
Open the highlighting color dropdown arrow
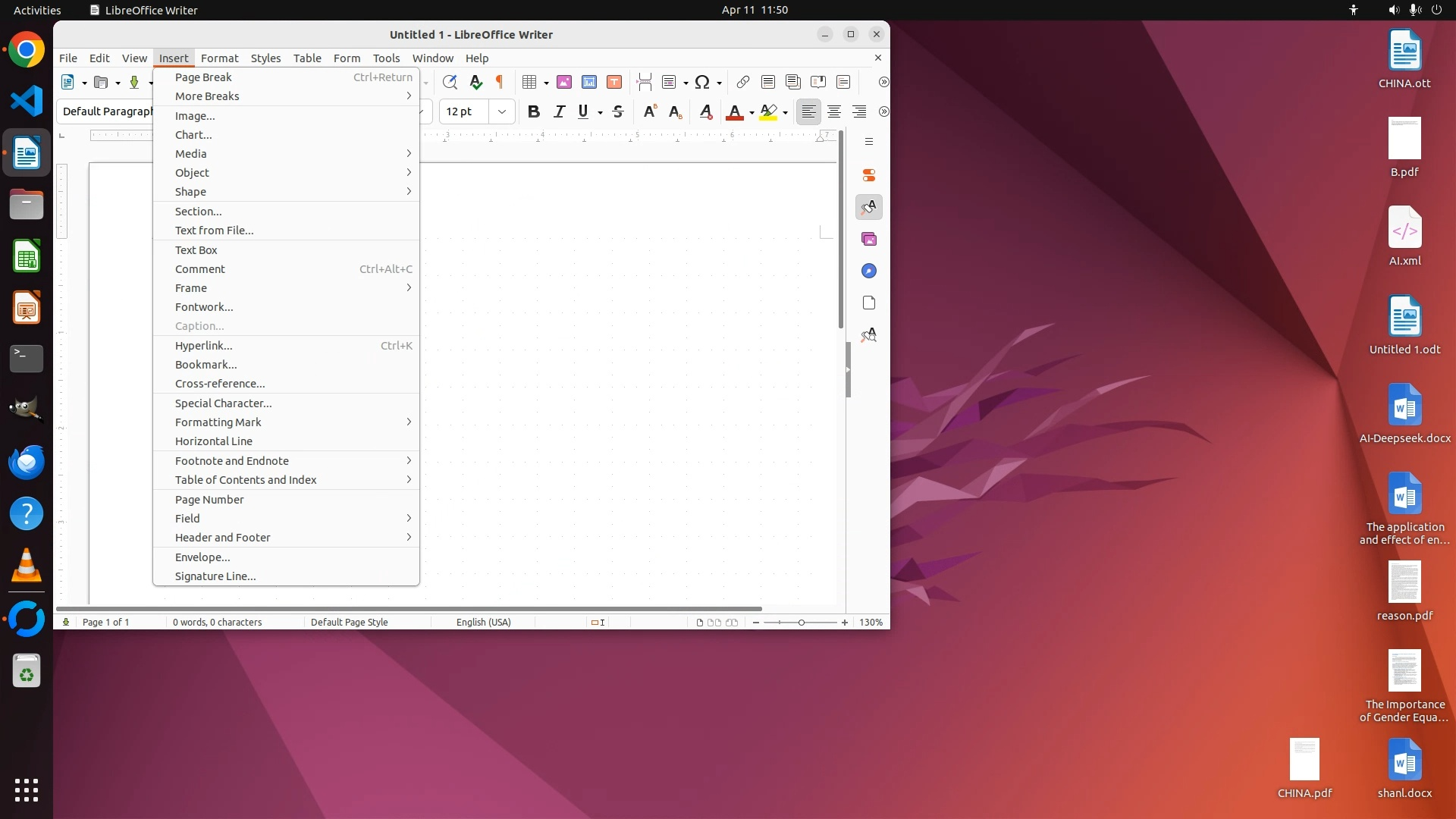pos(786,112)
